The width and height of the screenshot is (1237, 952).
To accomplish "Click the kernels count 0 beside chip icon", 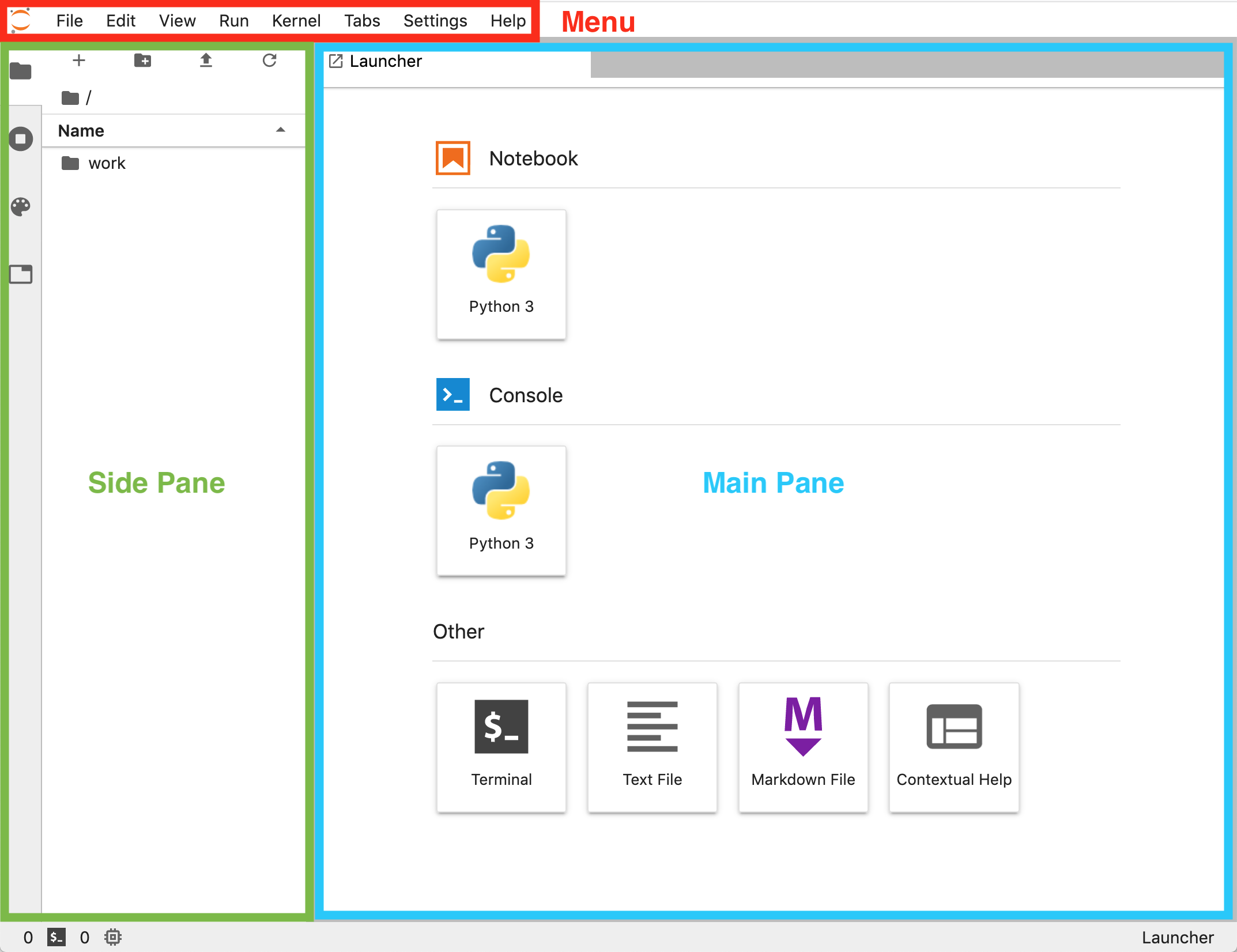I will [x=84, y=938].
